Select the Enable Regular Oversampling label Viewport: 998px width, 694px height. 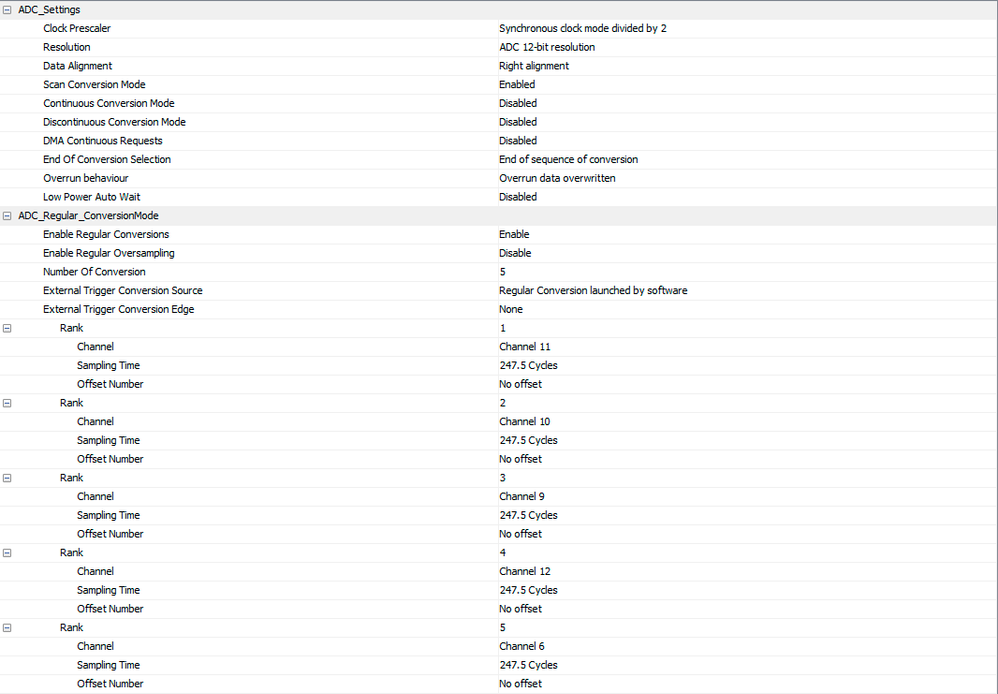(108, 253)
